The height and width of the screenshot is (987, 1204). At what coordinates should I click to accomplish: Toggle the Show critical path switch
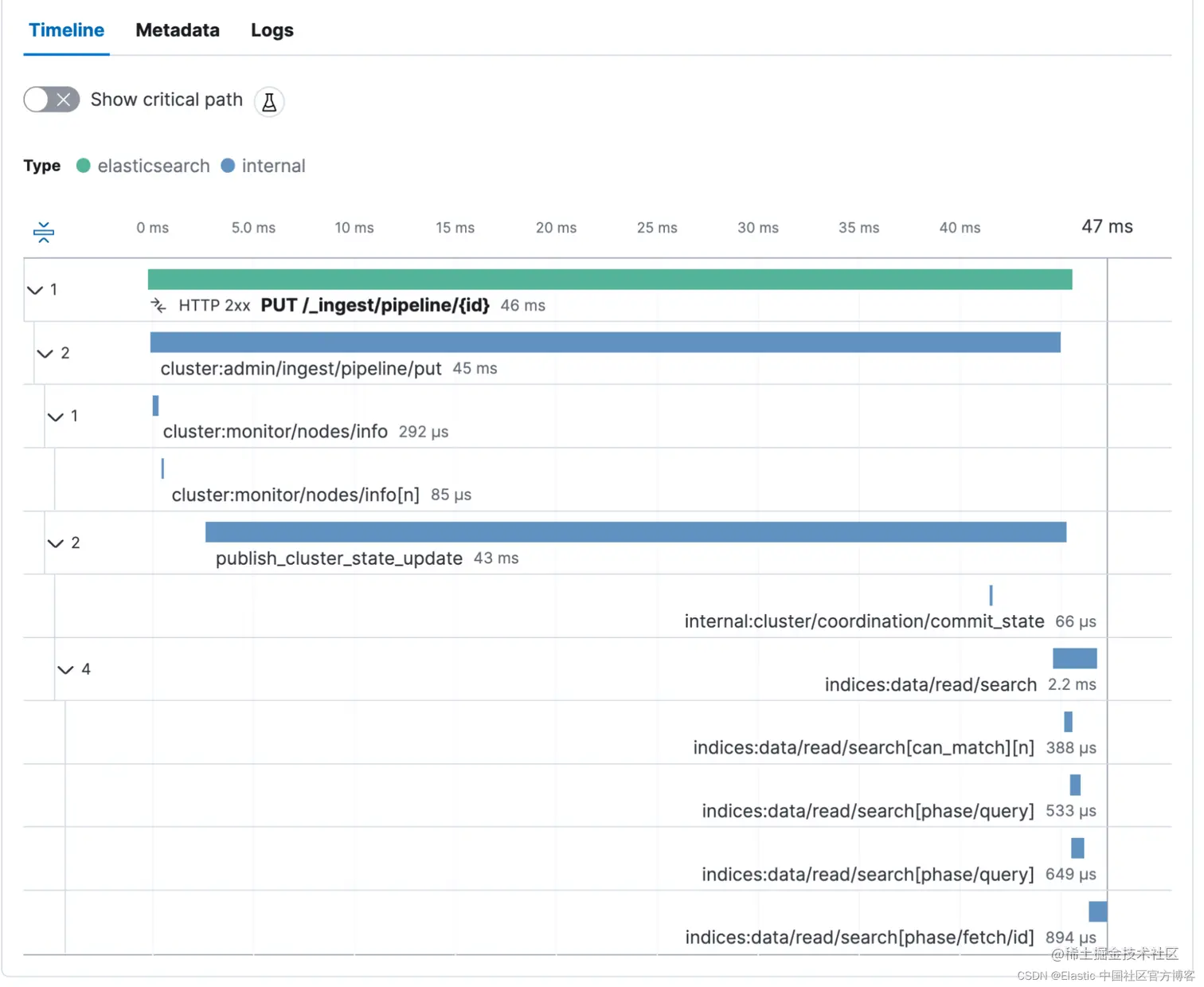52,100
